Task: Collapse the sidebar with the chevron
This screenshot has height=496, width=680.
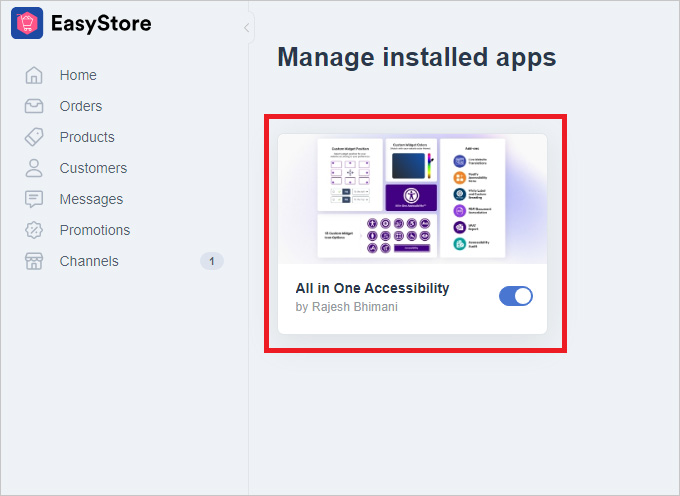Action: click(246, 28)
